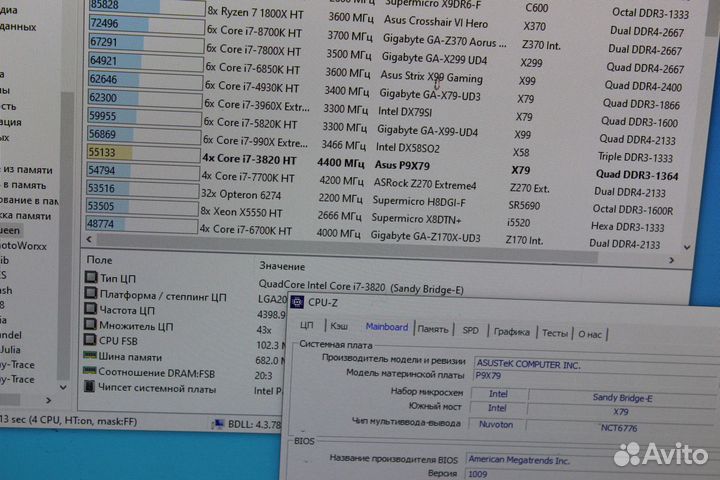The height and width of the screenshot is (480, 720).
Task: Select the '6x Core i7-3960X Extr...' row
Action: click(257, 105)
